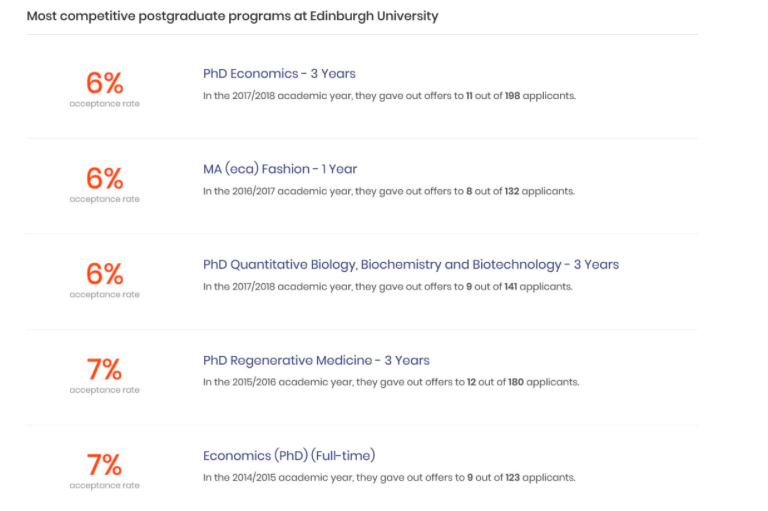Open the Economics (PhD) (Full-time) program link
Image resolution: width=768 pixels, height=511 pixels.
point(289,456)
